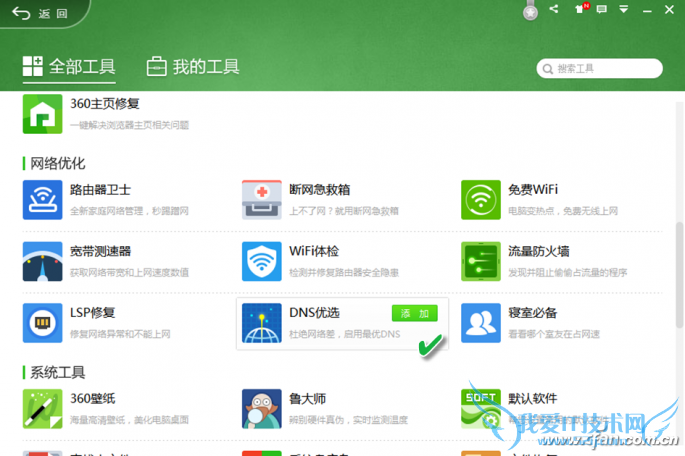
Task: Click the 360壁纸 title text
Action: click(x=93, y=399)
